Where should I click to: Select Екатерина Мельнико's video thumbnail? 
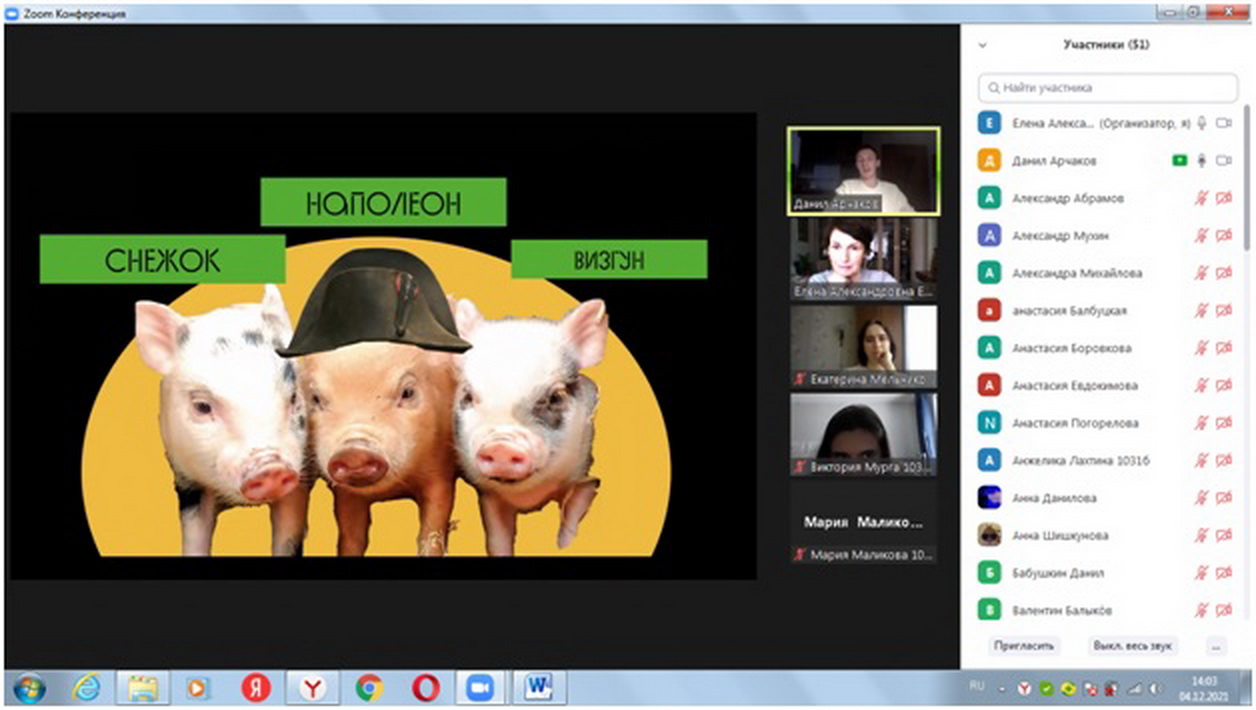coord(864,346)
